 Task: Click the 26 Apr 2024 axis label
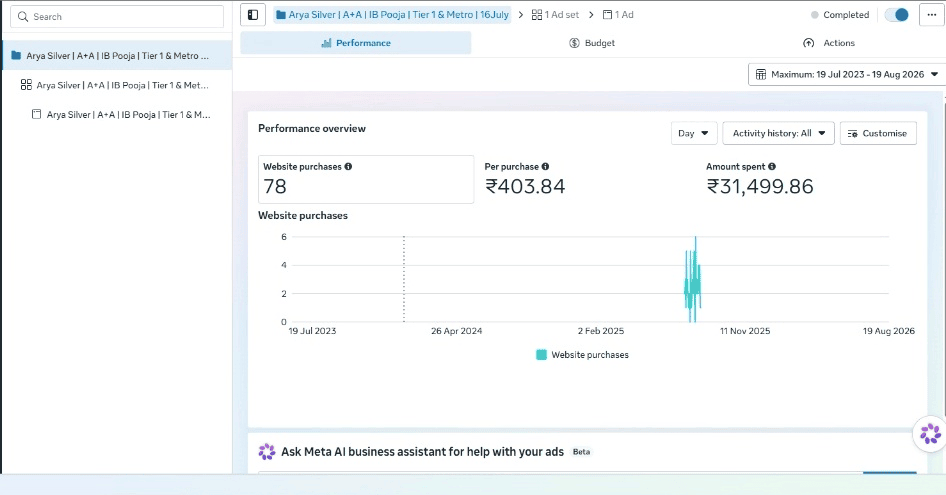(x=457, y=331)
